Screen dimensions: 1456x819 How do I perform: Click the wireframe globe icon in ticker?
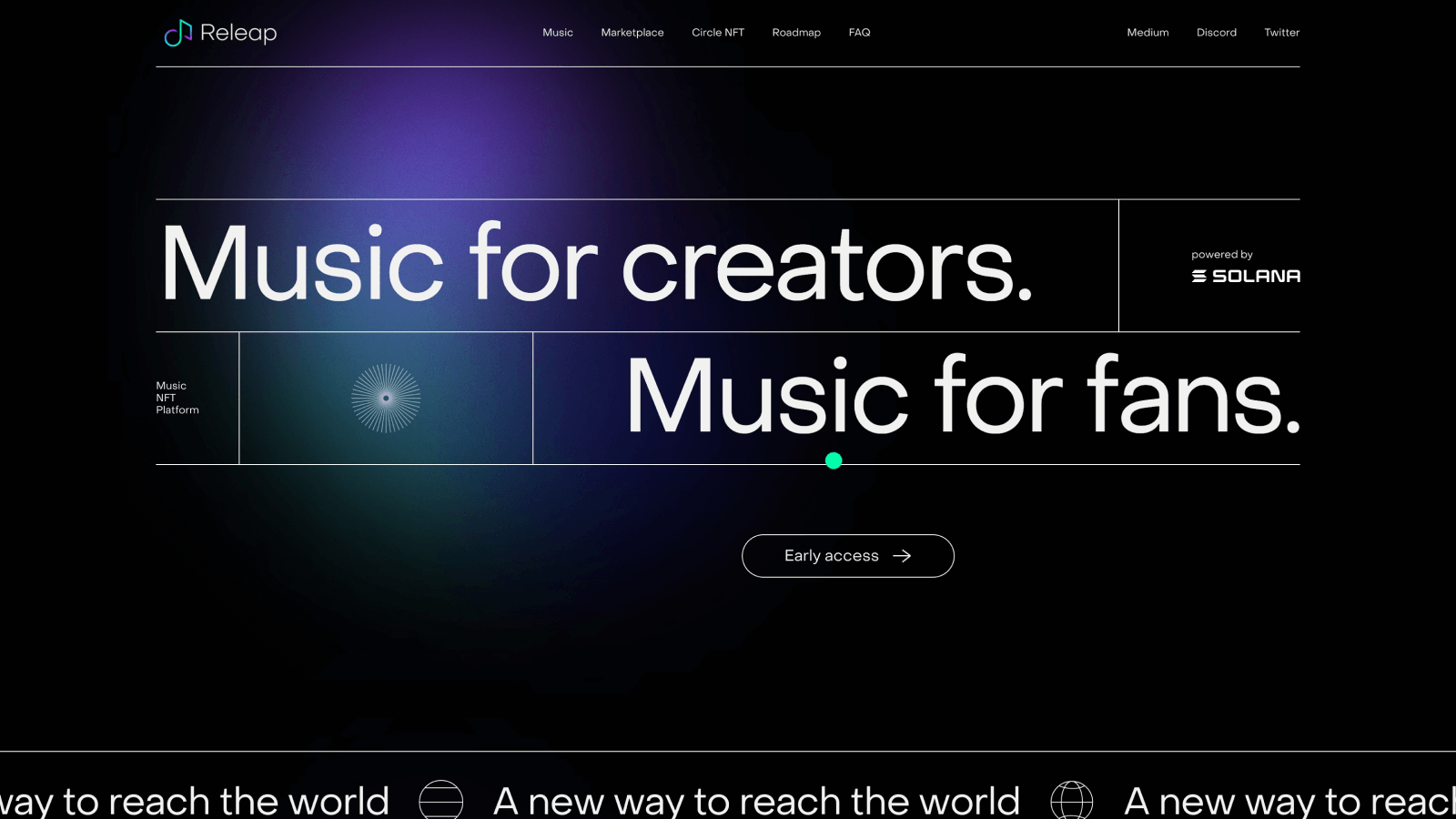[x=1072, y=801]
